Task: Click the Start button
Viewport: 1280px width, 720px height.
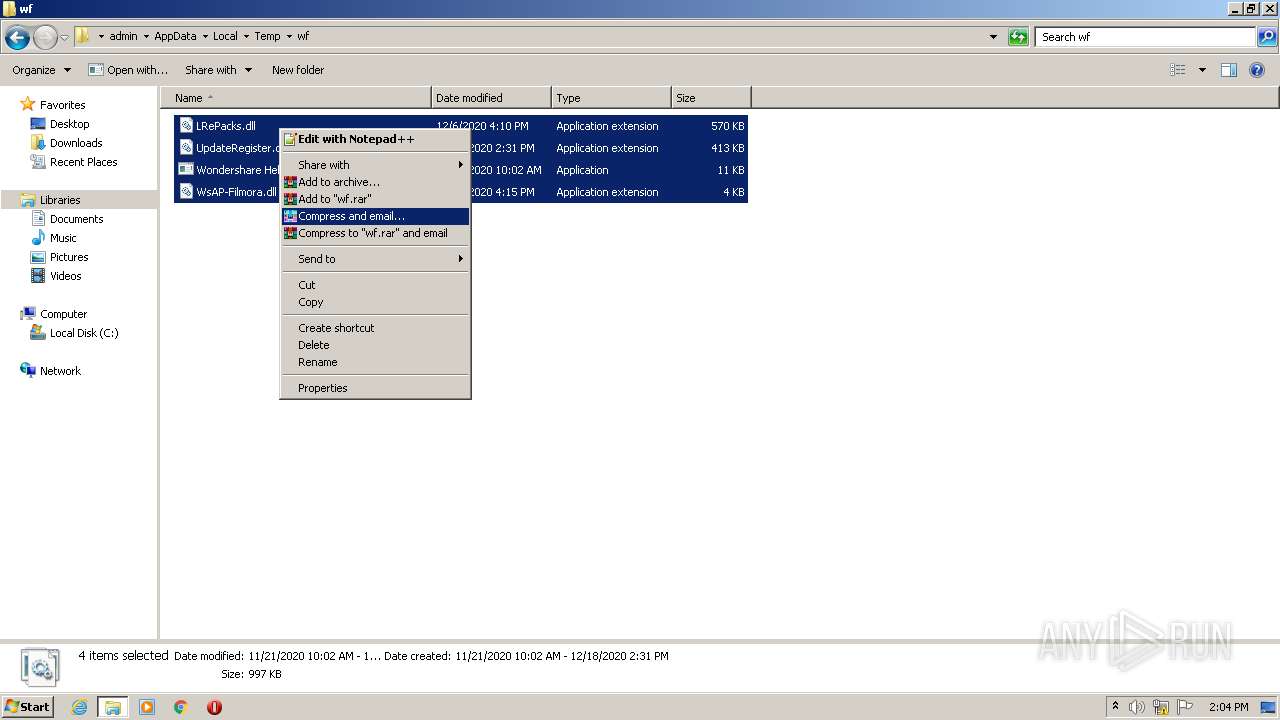Action: (28, 706)
